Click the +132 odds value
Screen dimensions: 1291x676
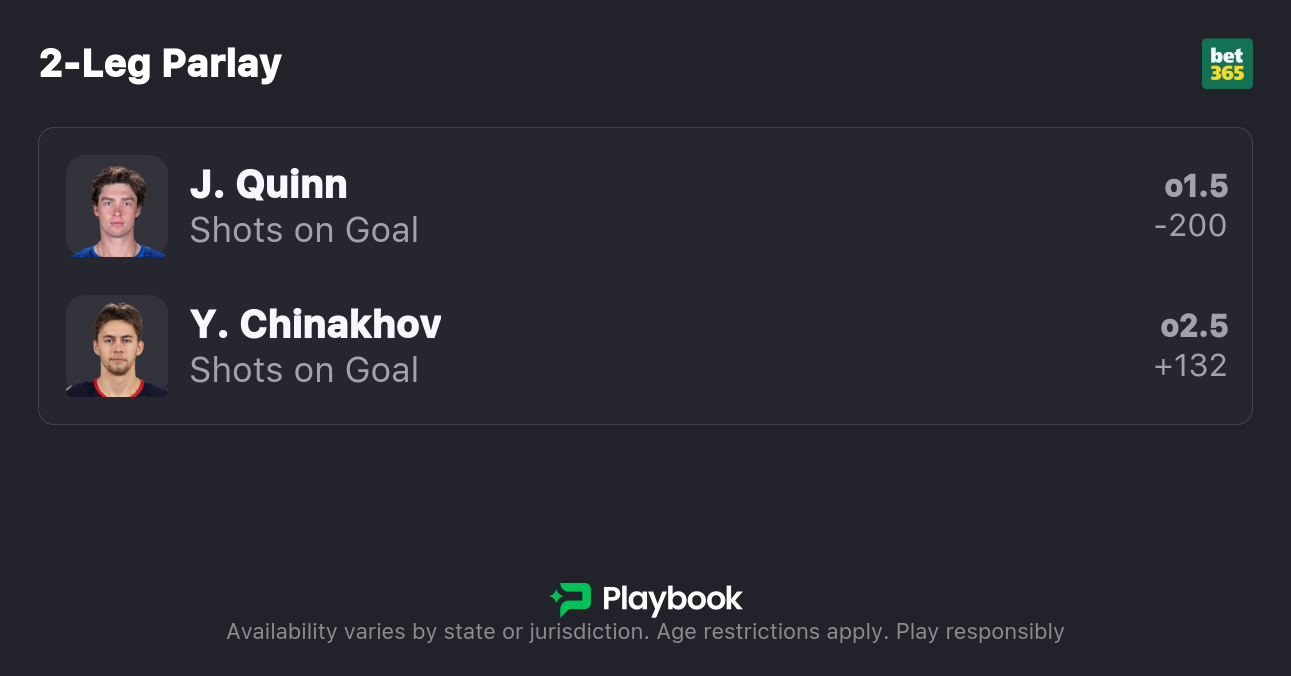1190,366
